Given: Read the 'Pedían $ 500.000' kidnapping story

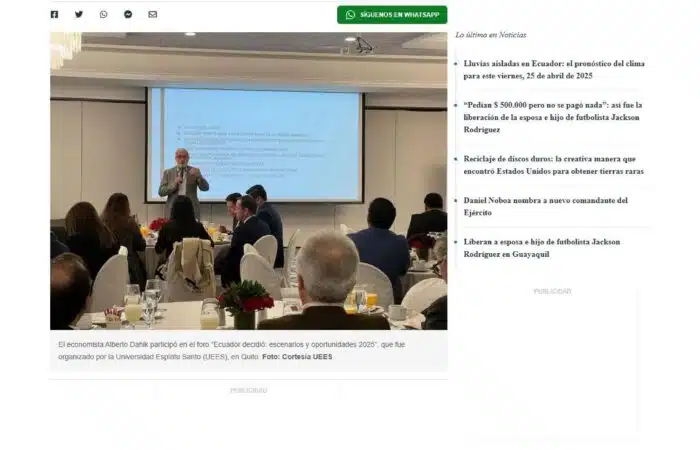Looking at the screenshot, I should point(553,117).
